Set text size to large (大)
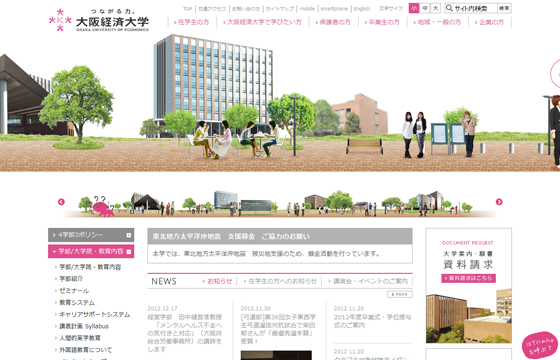Viewport: 560px width, 360px height. 435,8
